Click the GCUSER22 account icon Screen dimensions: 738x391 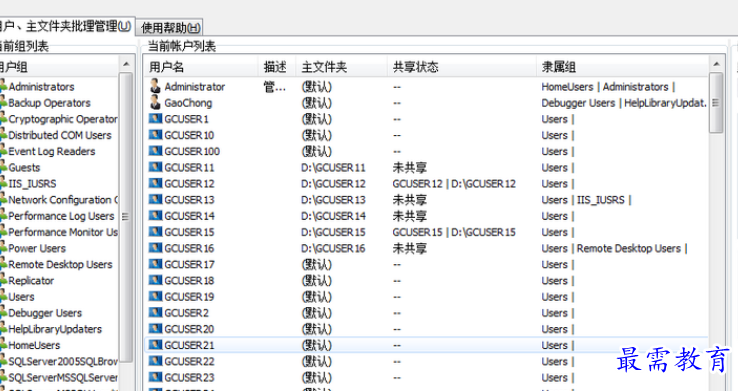pos(155,361)
